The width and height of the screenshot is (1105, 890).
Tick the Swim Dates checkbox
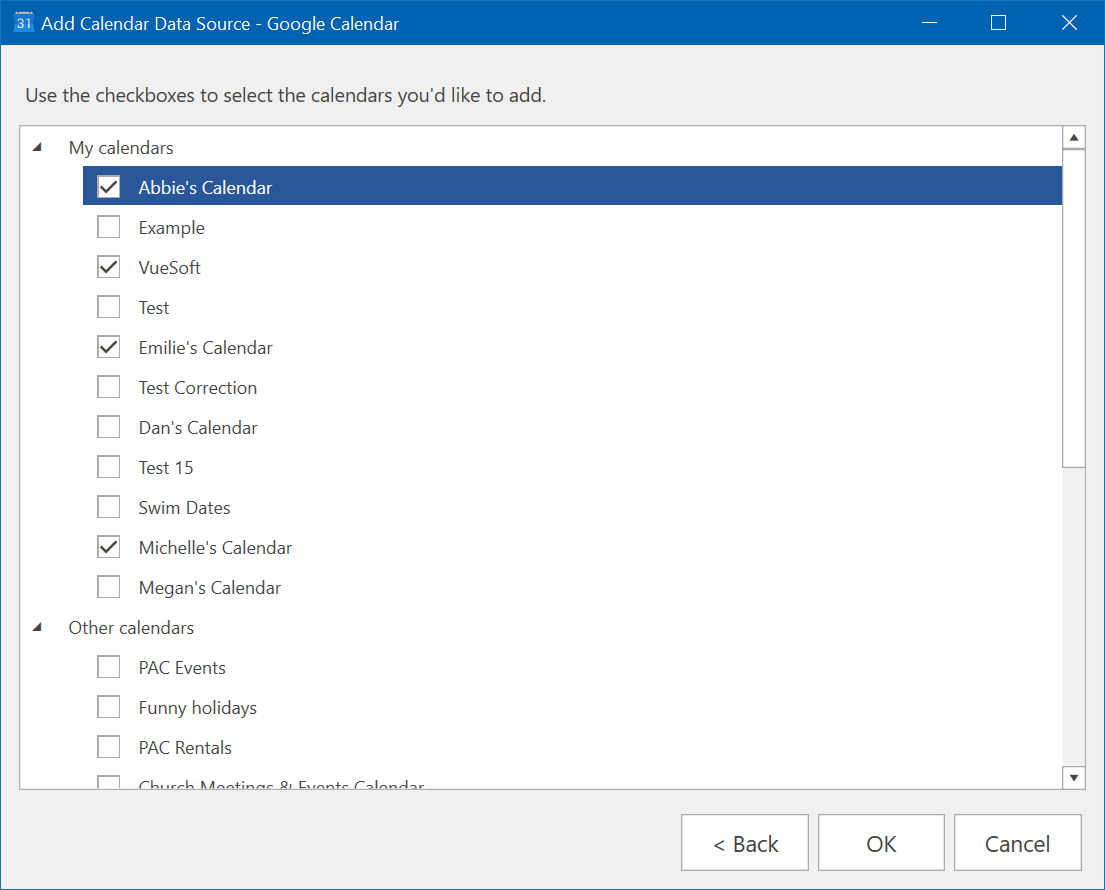109,507
